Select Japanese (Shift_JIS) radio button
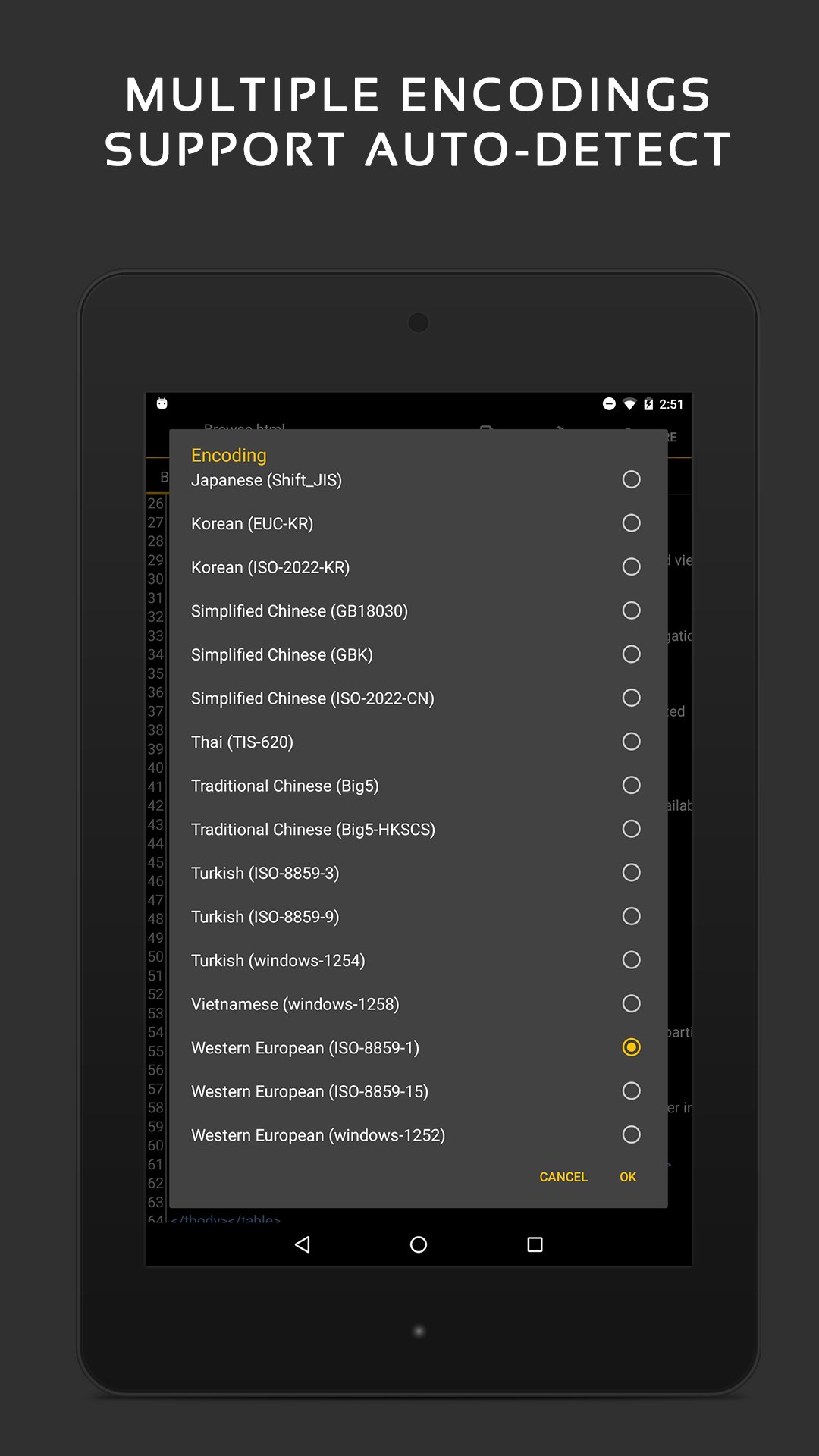 631,479
